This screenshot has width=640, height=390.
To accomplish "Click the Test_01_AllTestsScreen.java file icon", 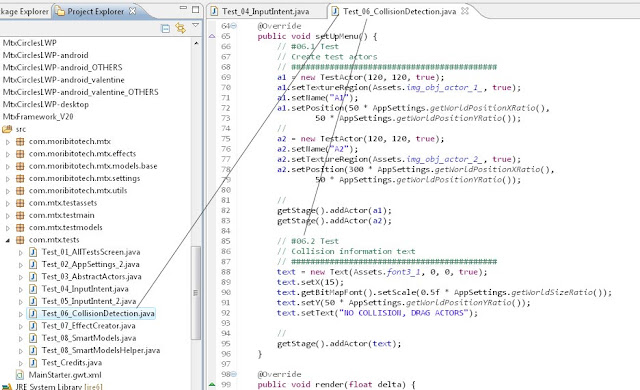I will [x=33, y=252].
